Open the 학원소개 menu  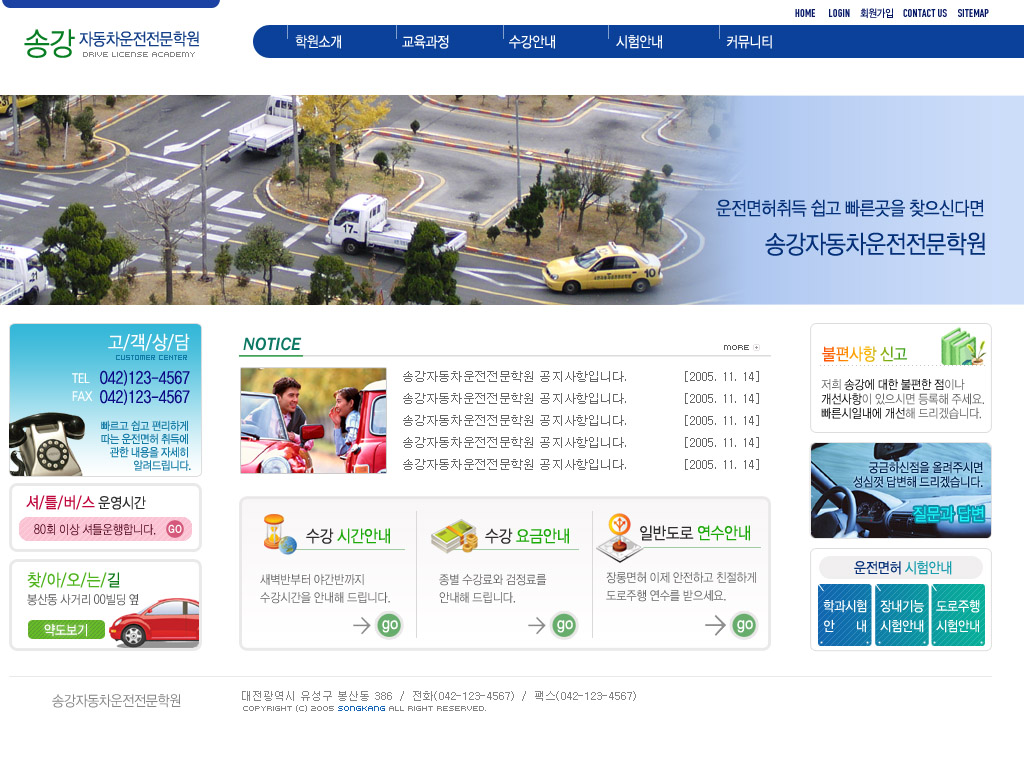click(318, 42)
